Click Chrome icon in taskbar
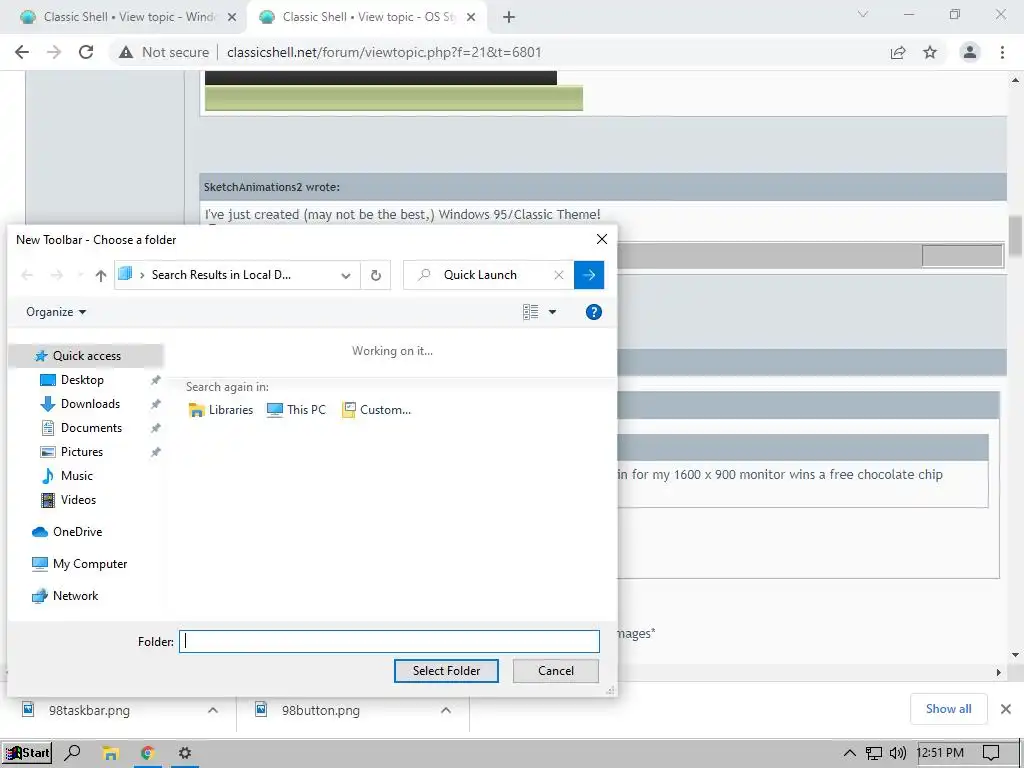 pos(148,753)
